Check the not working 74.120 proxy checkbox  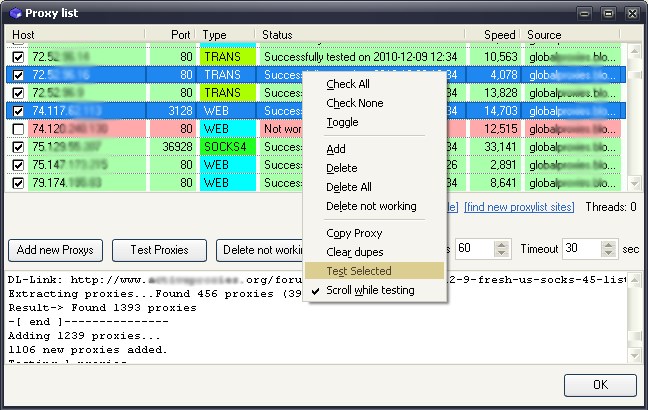click(x=18, y=129)
